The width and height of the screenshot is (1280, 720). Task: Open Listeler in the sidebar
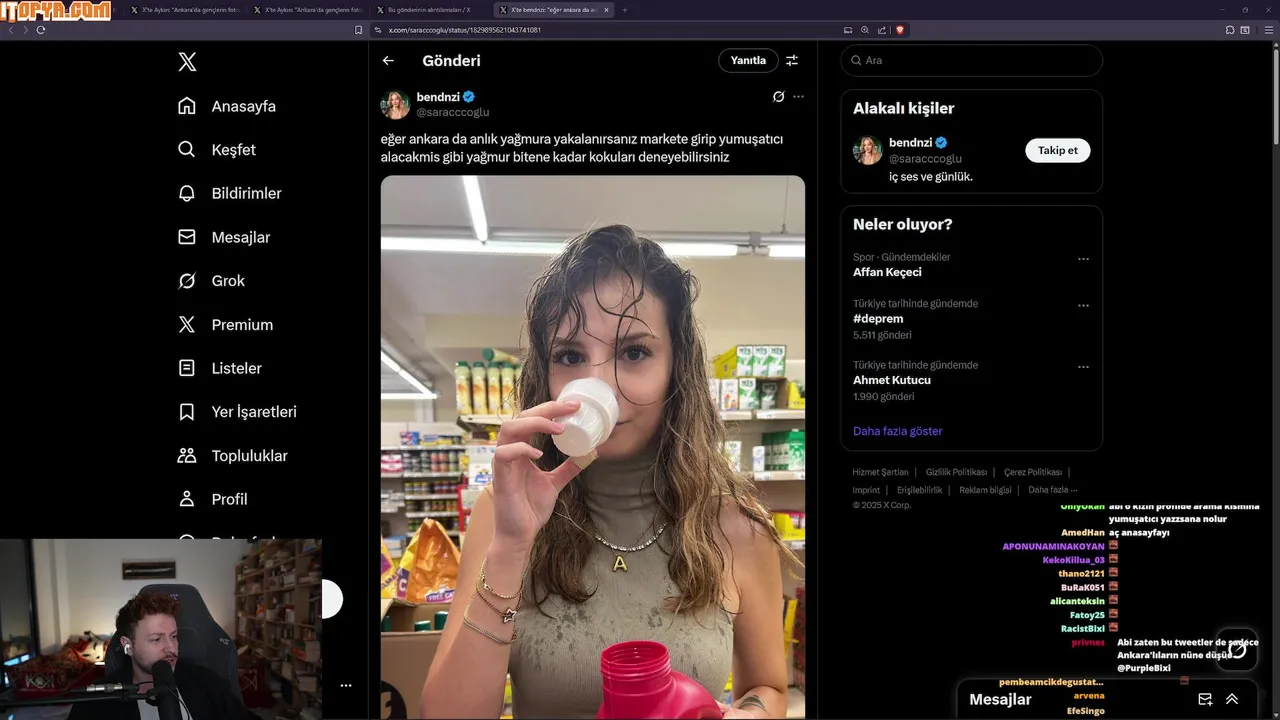[220, 368]
